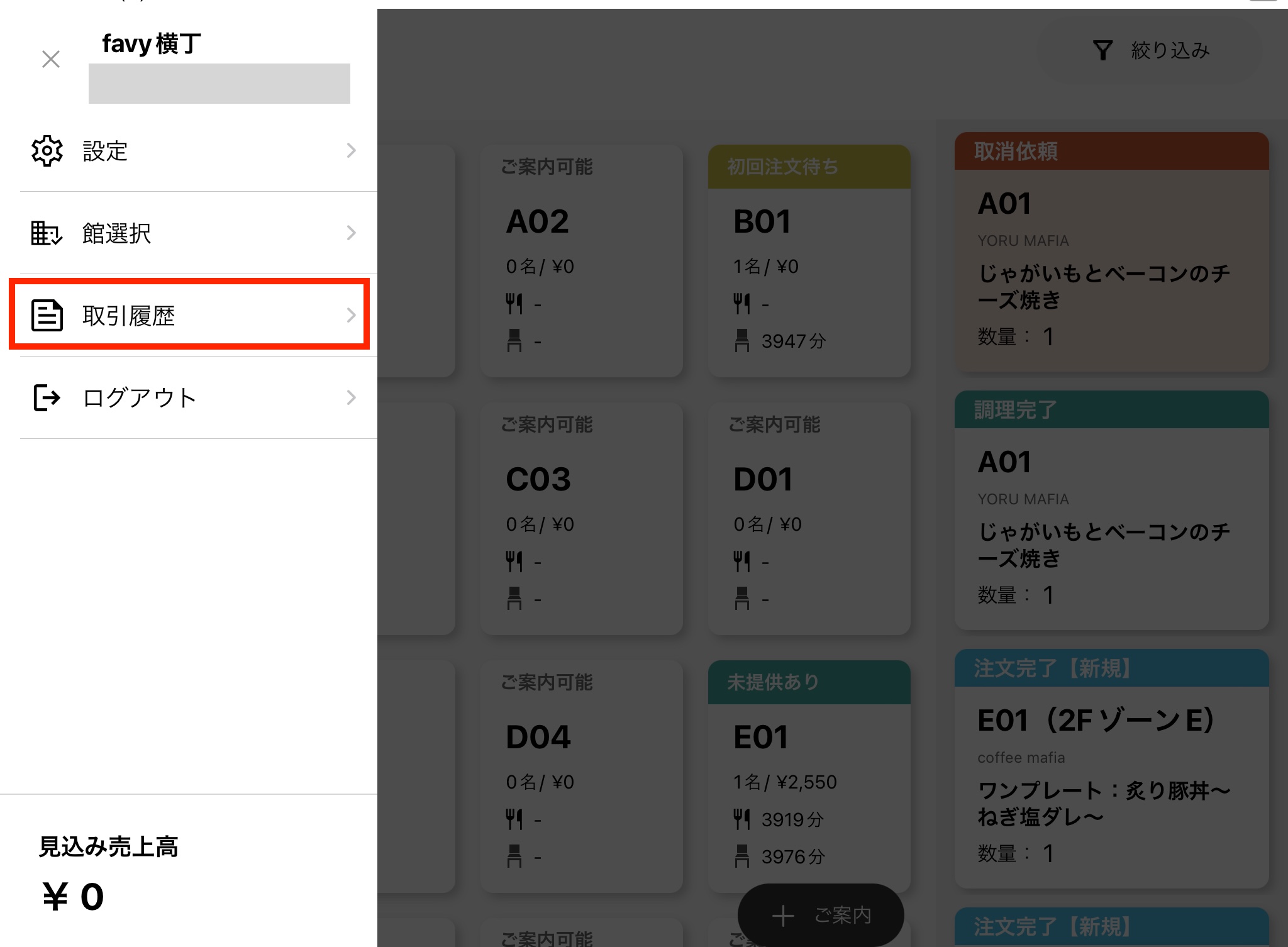Image resolution: width=1288 pixels, height=947 pixels.
Task: Click the building select icon
Action: click(x=47, y=233)
